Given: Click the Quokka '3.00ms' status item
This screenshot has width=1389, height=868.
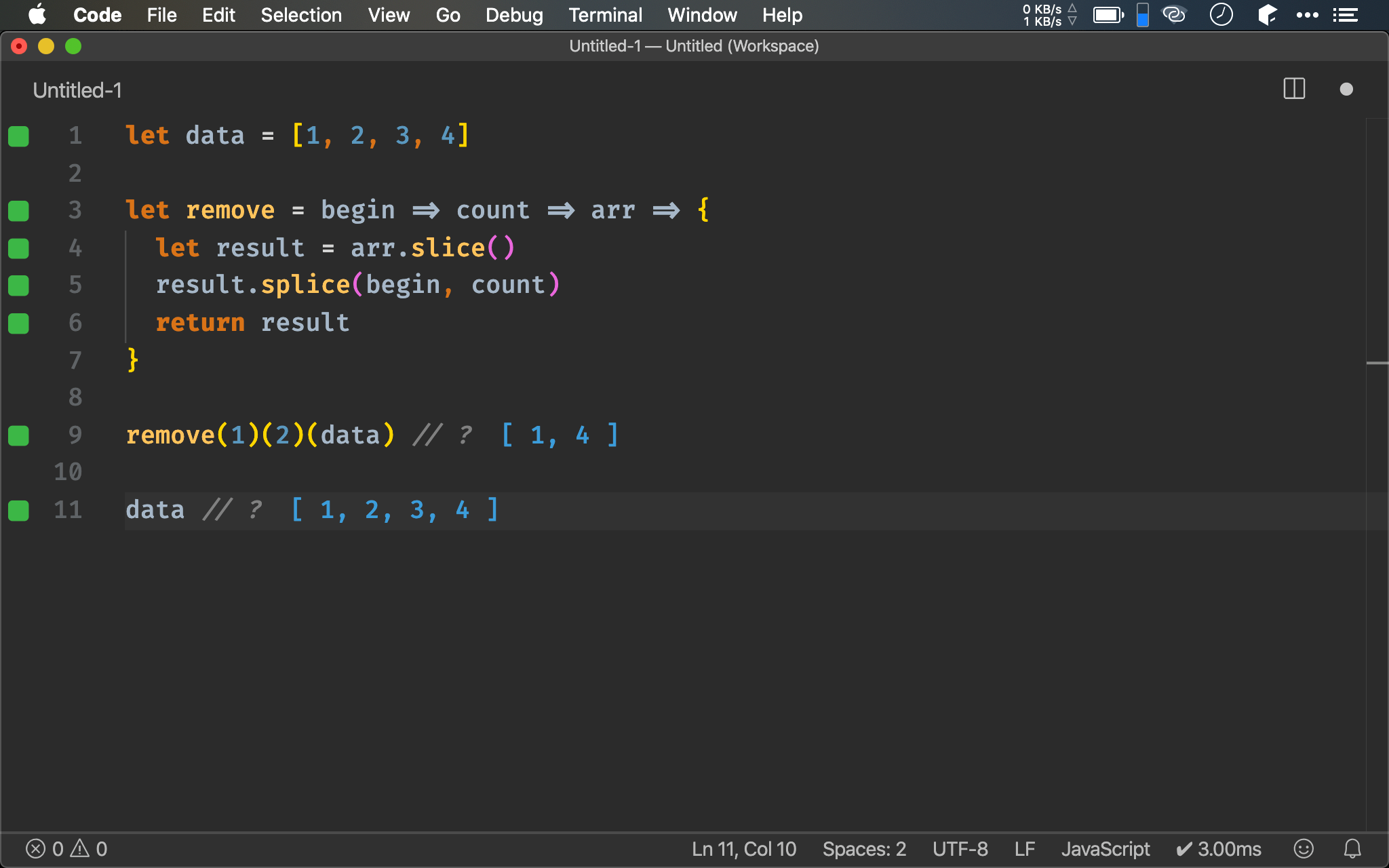Looking at the screenshot, I should tap(1218, 849).
